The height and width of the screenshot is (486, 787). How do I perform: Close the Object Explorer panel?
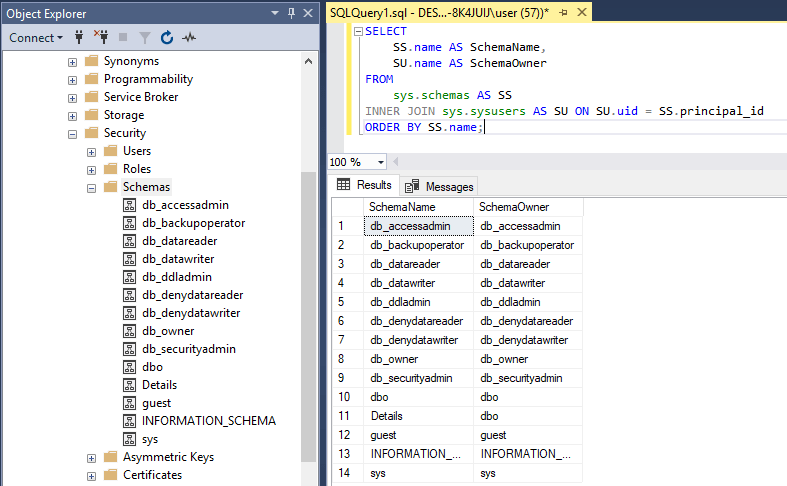click(308, 13)
